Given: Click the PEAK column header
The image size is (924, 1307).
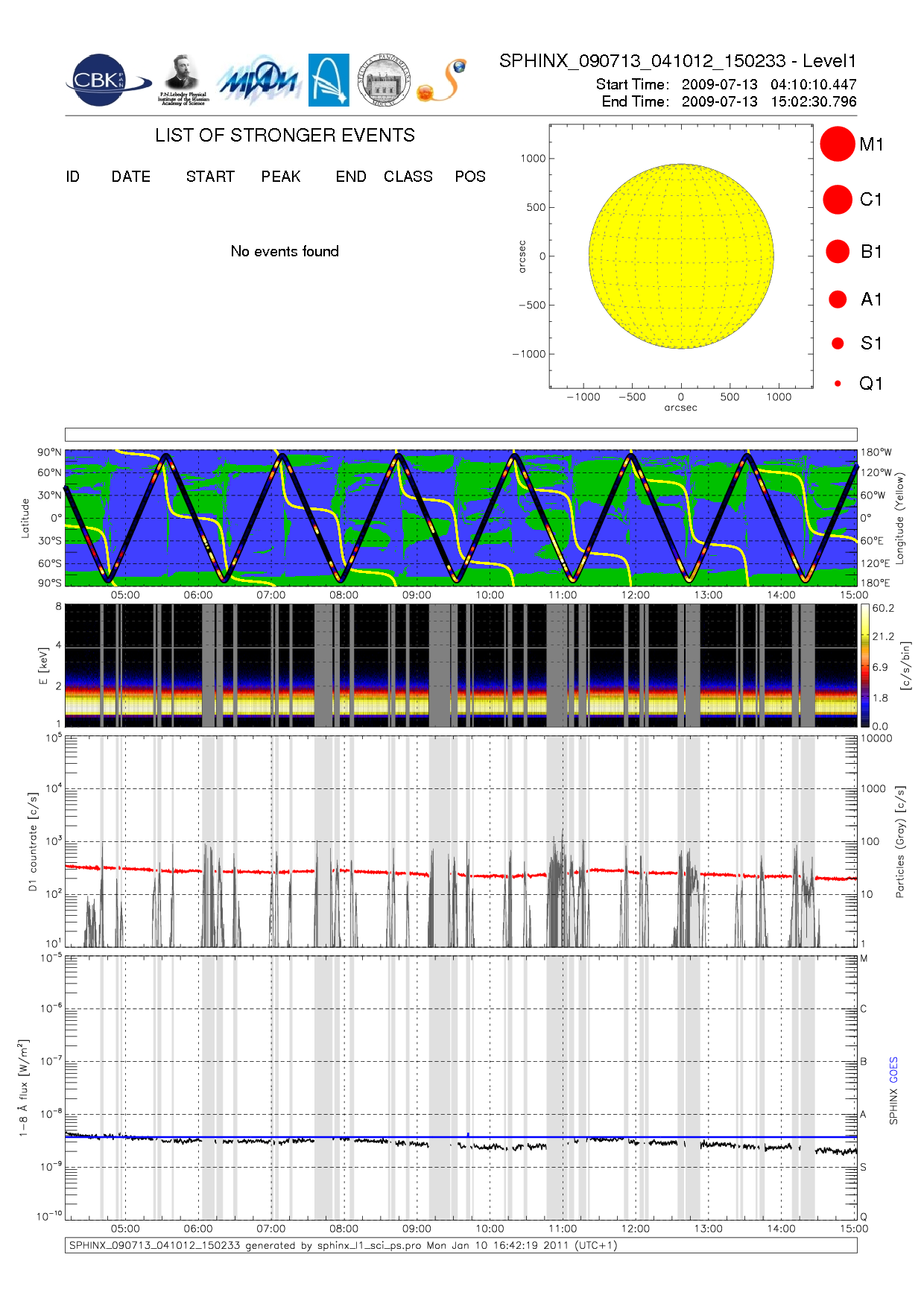Looking at the screenshot, I should (280, 177).
